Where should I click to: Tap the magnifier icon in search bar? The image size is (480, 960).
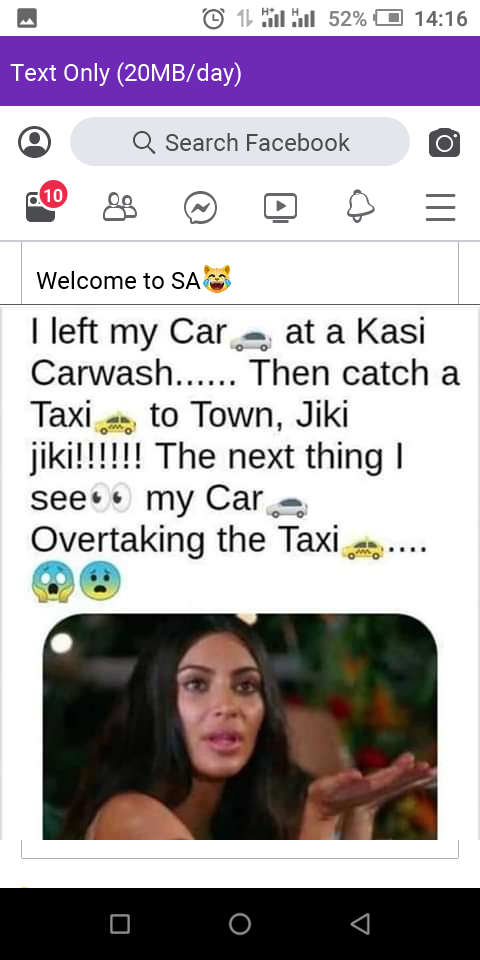click(x=144, y=142)
